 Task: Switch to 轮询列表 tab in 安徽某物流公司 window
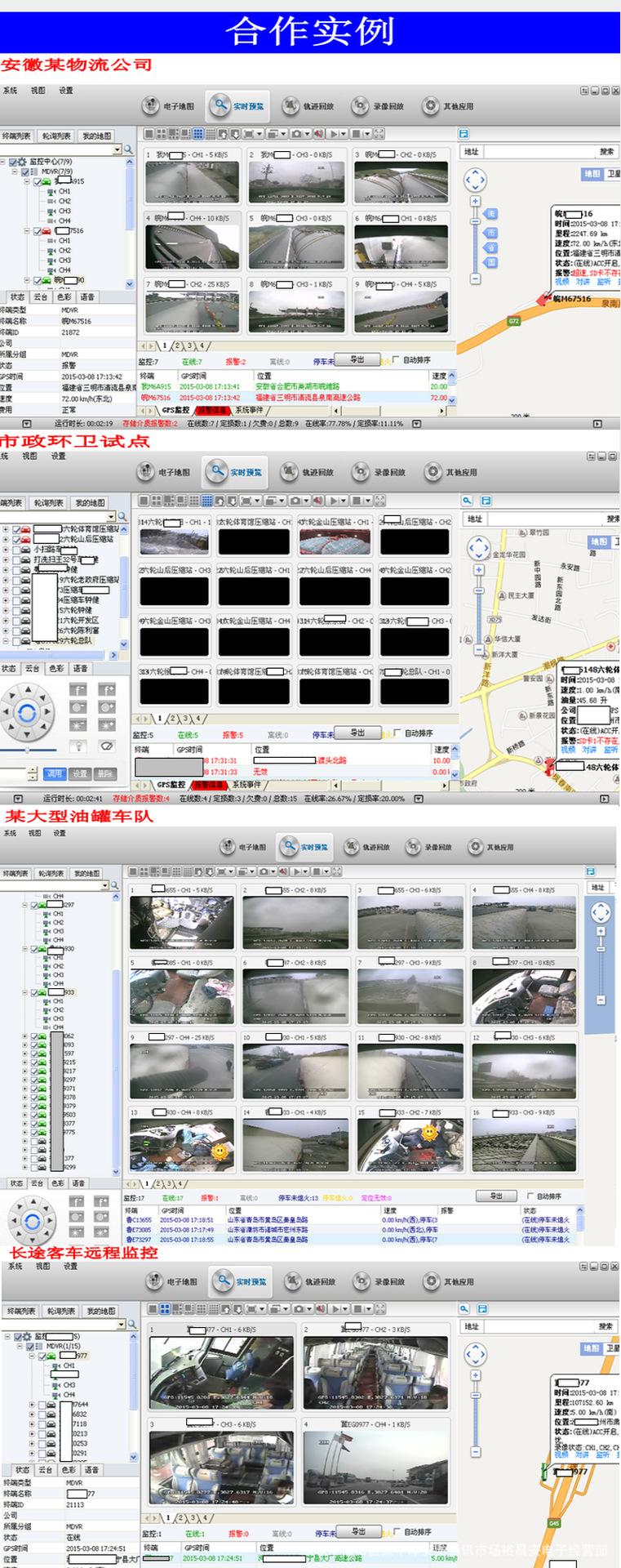pos(56,136)
